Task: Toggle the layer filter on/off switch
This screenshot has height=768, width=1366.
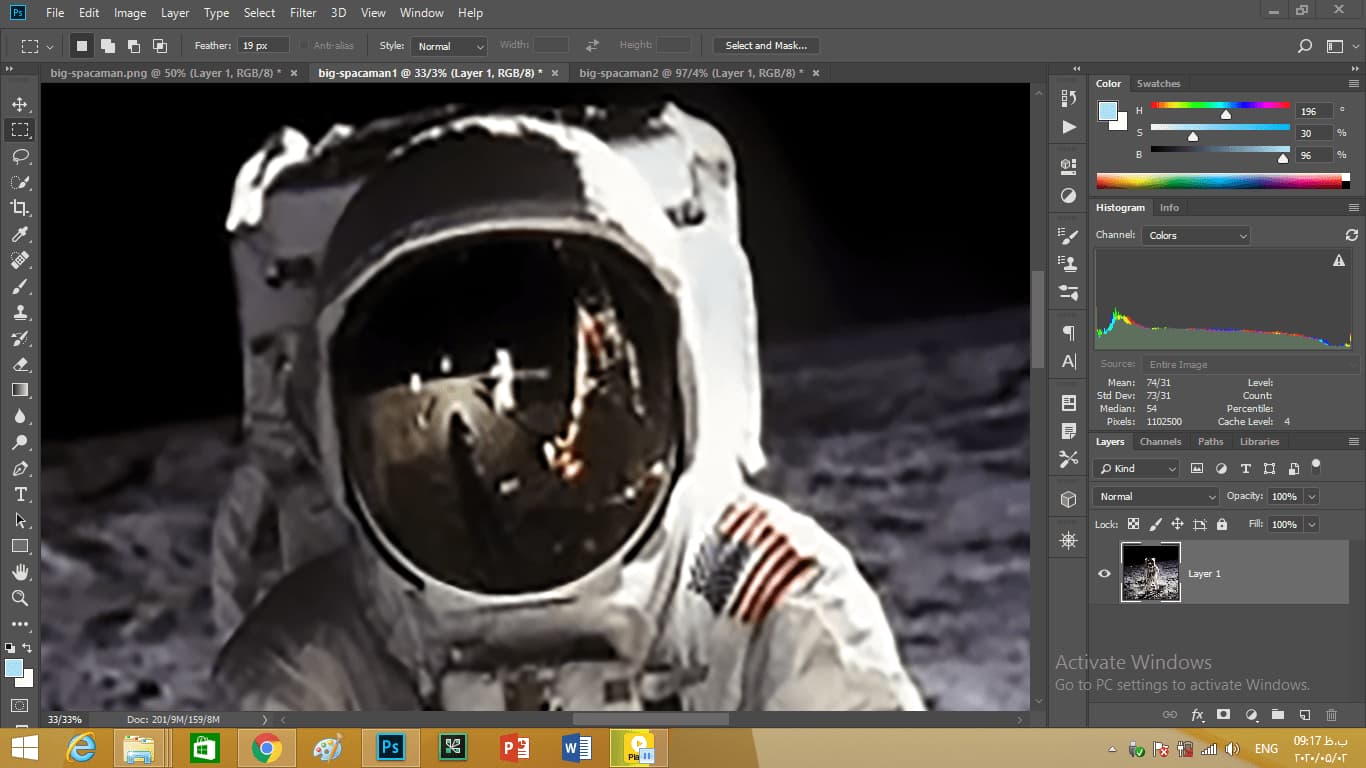Action: point(1316,466)
